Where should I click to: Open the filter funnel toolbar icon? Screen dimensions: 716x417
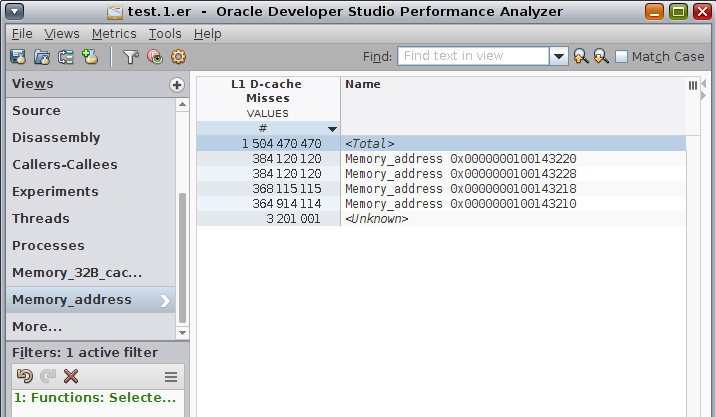point(131,57)
